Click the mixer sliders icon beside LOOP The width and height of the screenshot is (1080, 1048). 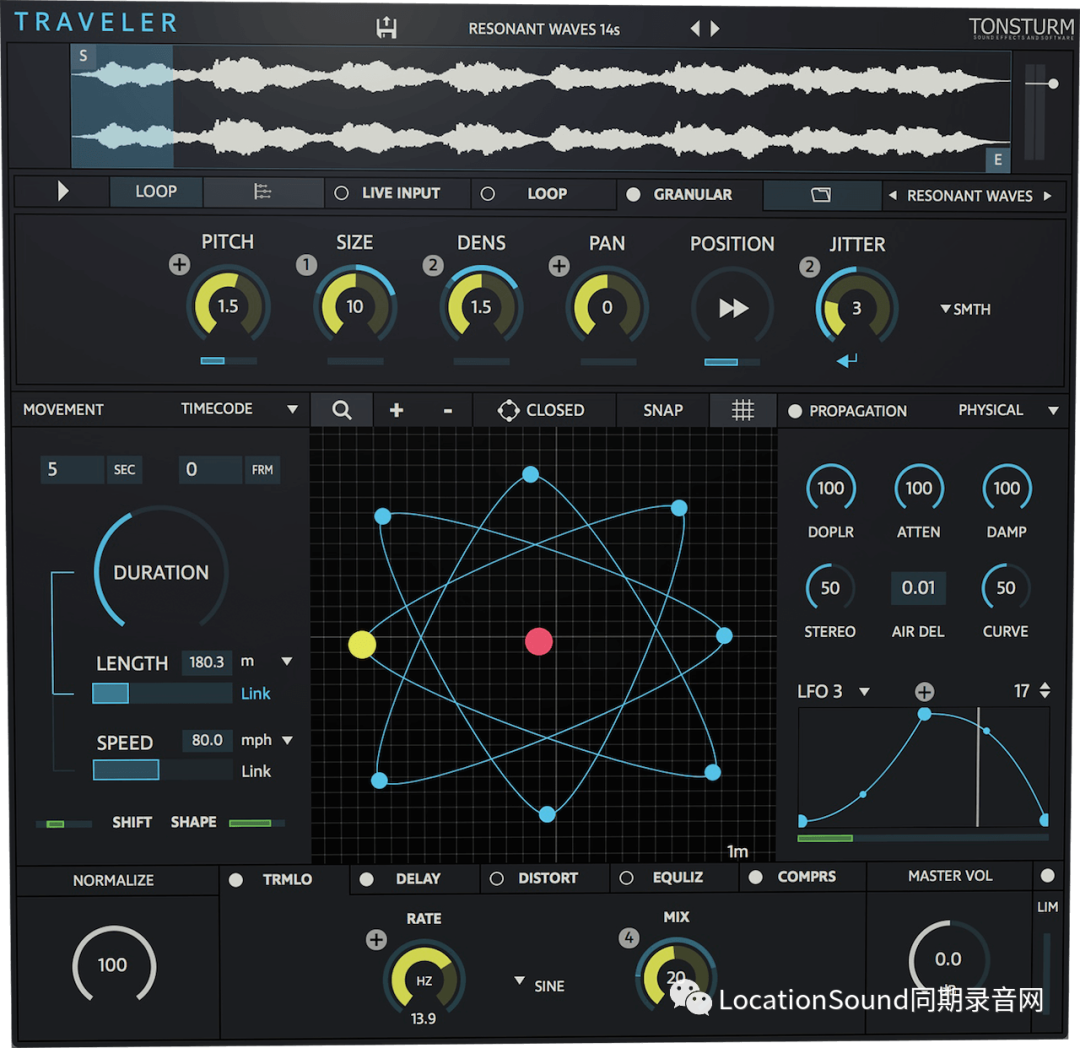pos(263,192)
